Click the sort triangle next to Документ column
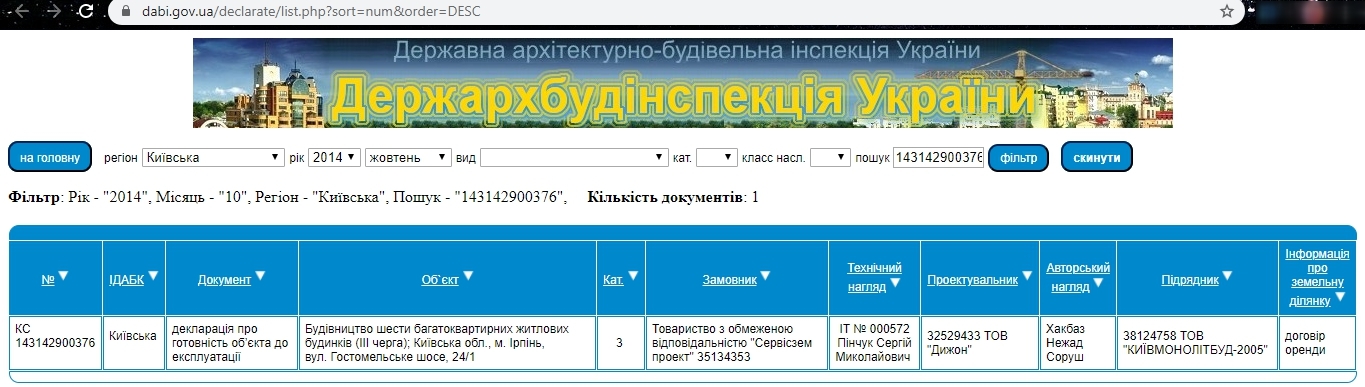 point(260,276)
